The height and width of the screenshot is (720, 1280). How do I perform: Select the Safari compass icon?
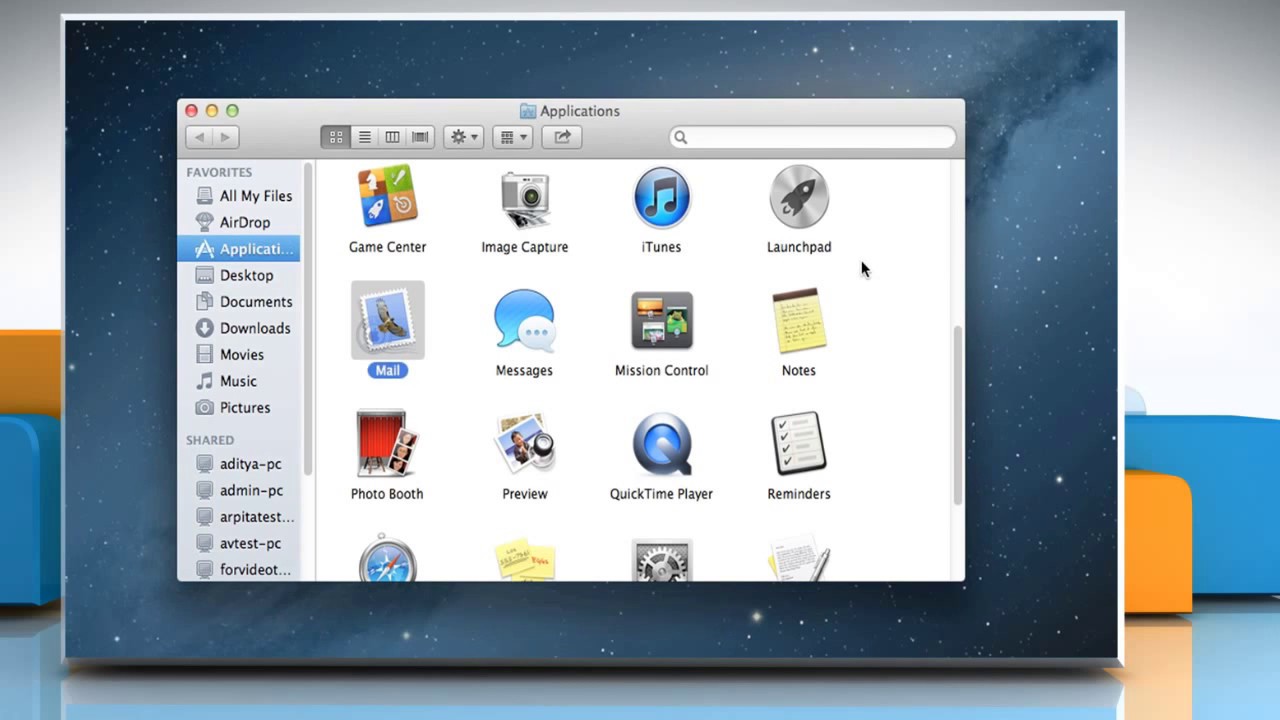387,559
